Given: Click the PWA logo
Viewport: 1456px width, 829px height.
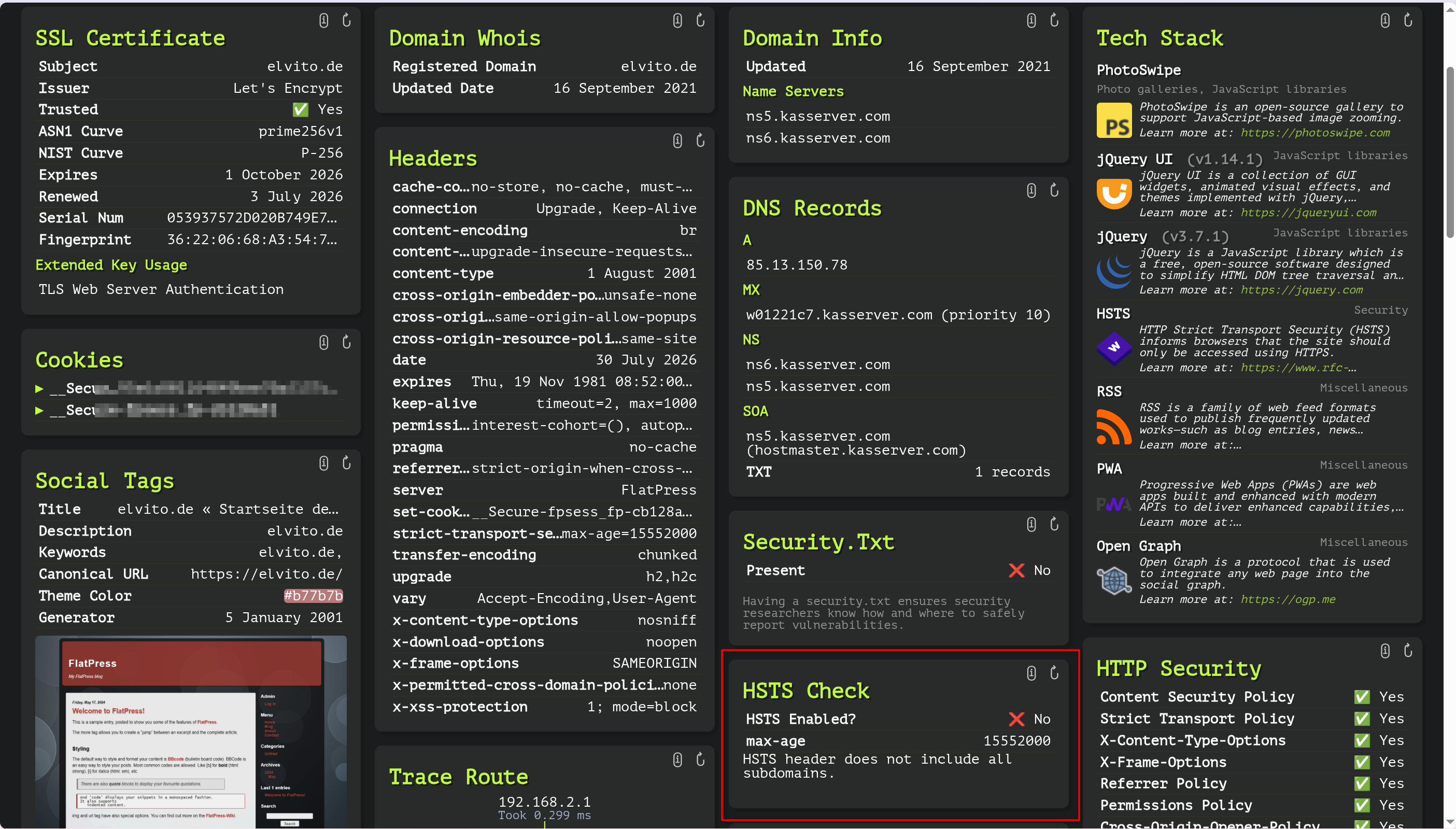Looking at the screenshot, I should click(1114, 504).
